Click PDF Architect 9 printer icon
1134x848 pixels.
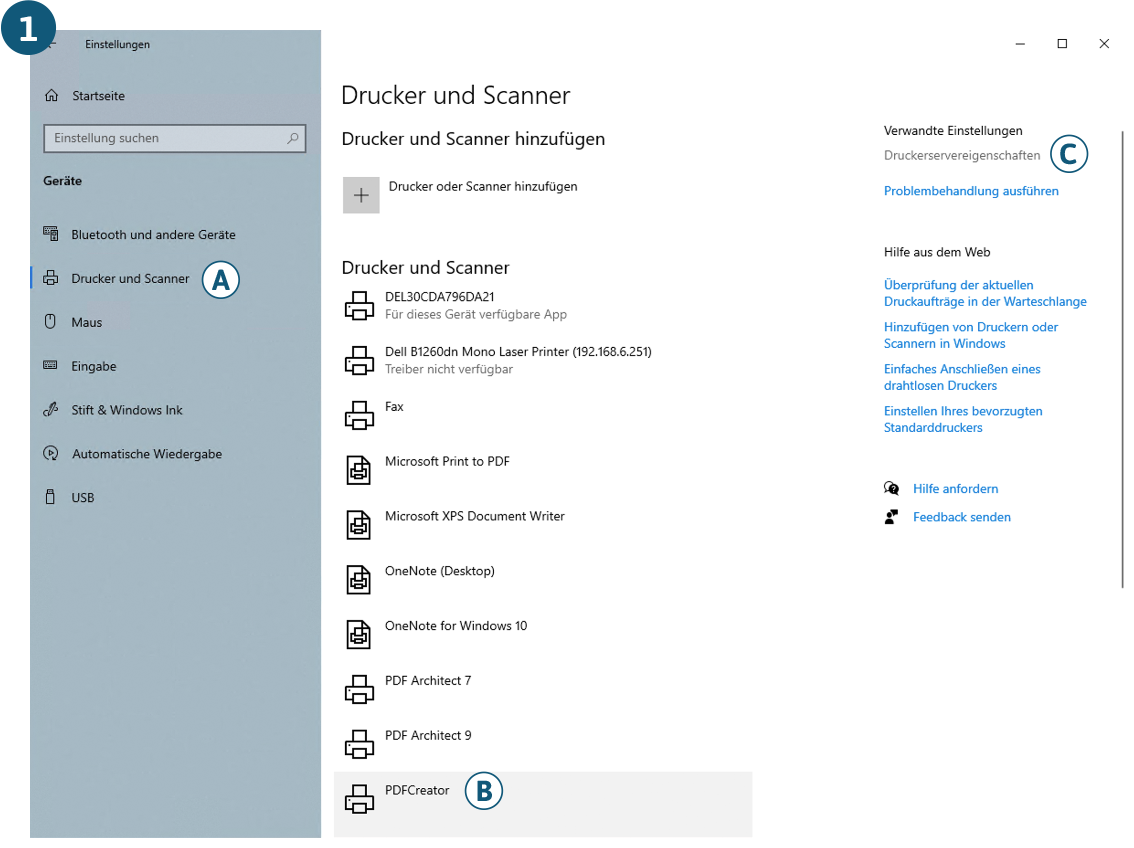(359, 744)
